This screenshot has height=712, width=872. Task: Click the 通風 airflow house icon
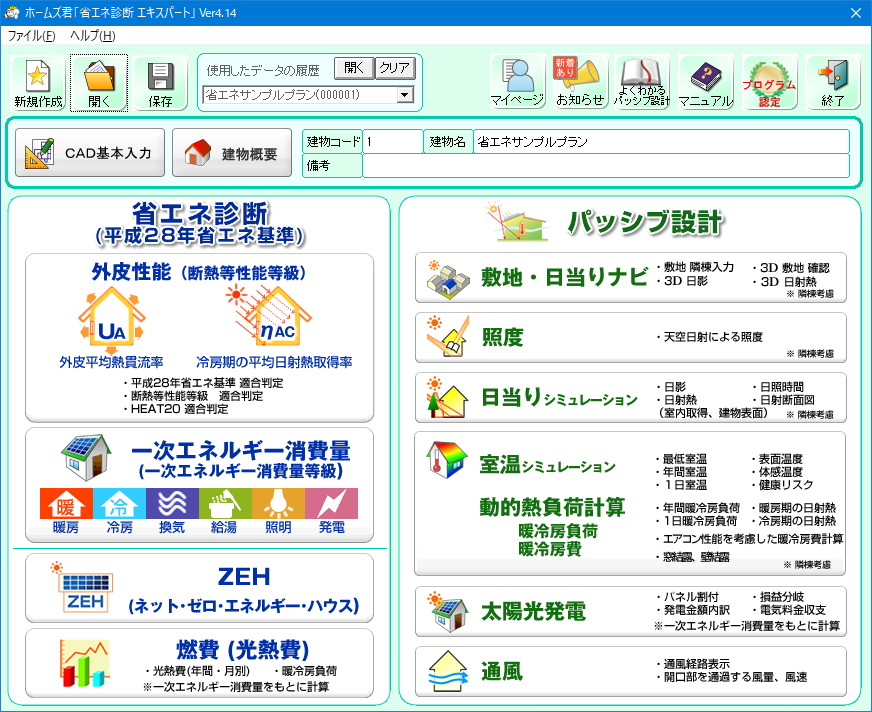[448, 671]
